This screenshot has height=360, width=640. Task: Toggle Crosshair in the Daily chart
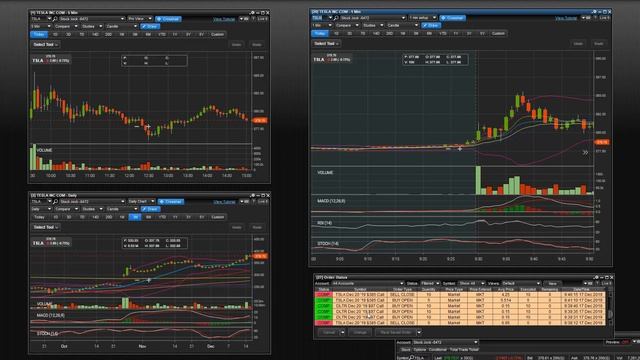click(171, 202)
